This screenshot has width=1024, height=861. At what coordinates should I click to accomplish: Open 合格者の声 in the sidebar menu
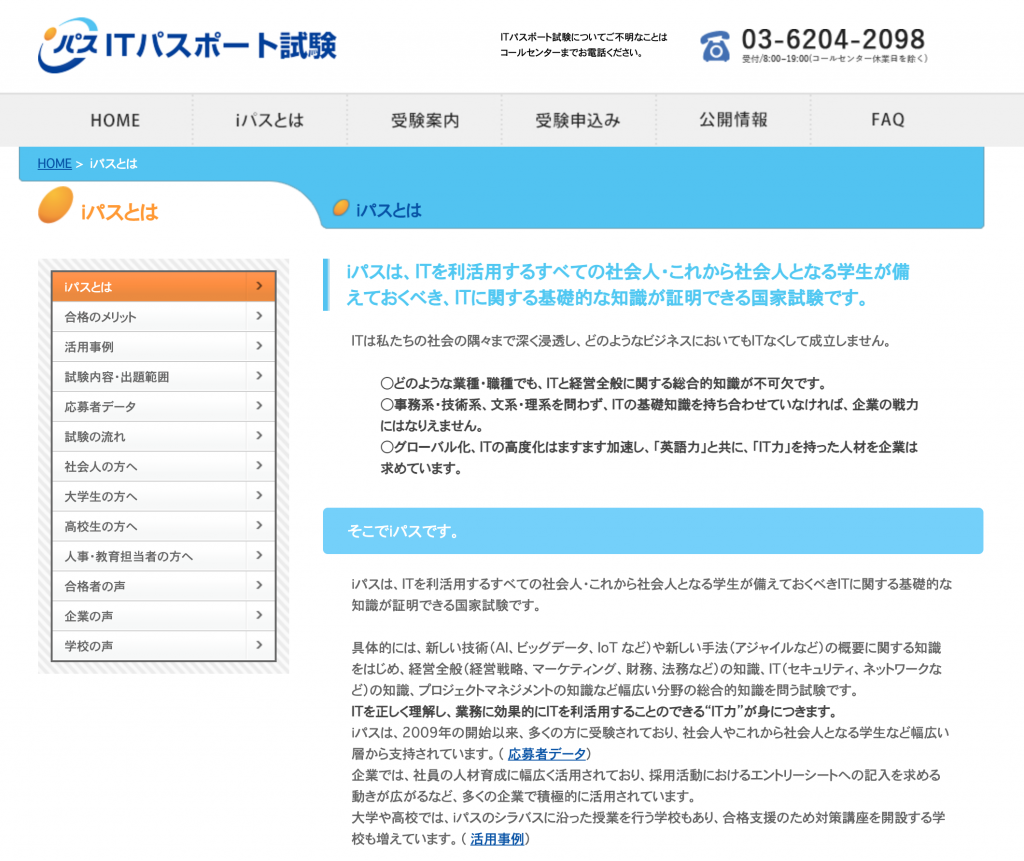click(164, 587)
